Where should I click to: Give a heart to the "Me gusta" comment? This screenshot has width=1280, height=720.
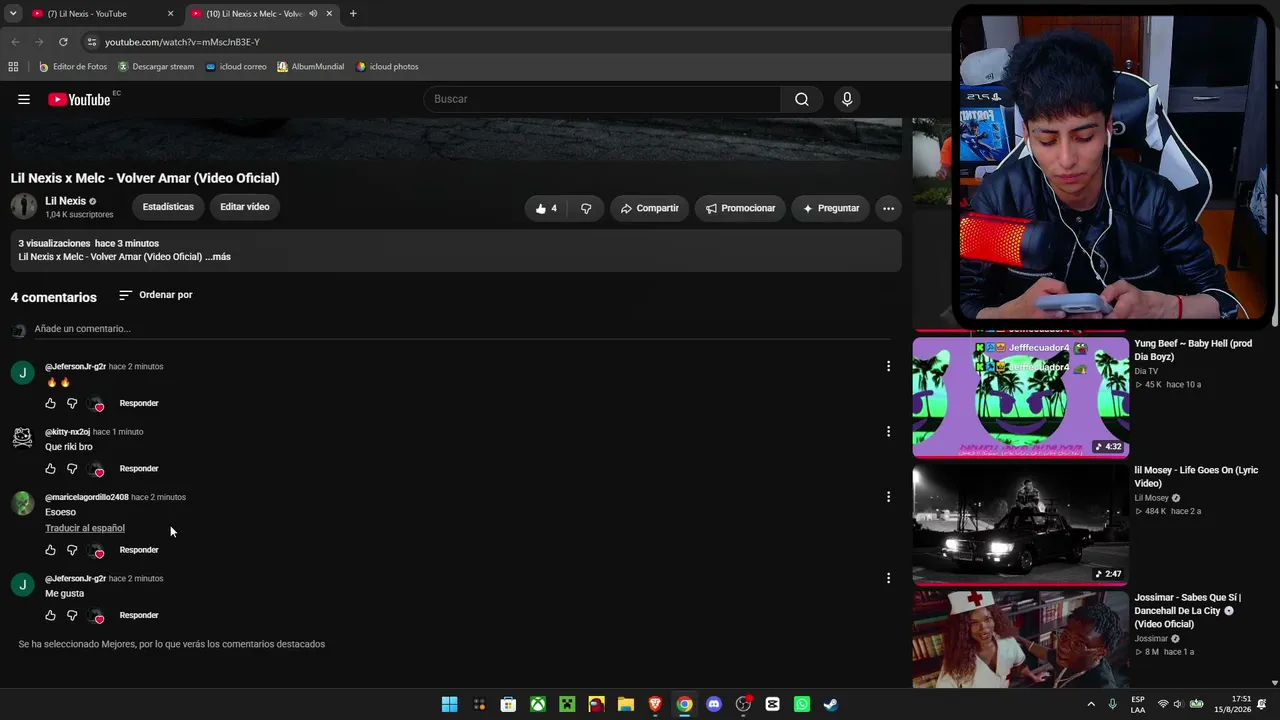[96, 616]
